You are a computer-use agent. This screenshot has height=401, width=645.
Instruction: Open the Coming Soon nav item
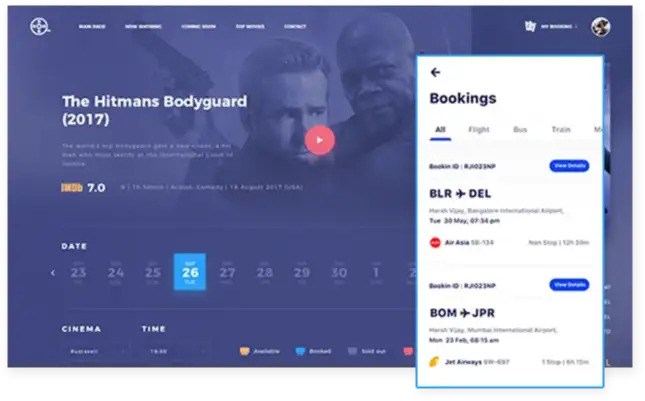click(x=198, y=26)
